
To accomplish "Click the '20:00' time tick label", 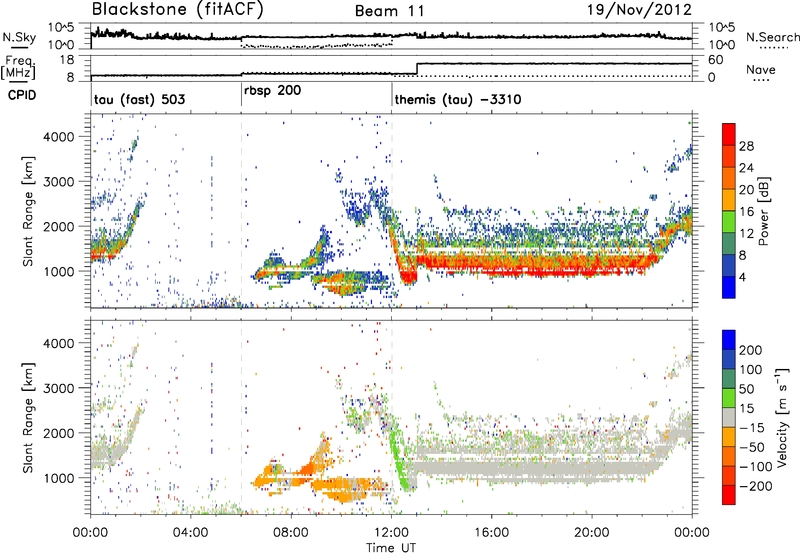I will click(591, 533).
